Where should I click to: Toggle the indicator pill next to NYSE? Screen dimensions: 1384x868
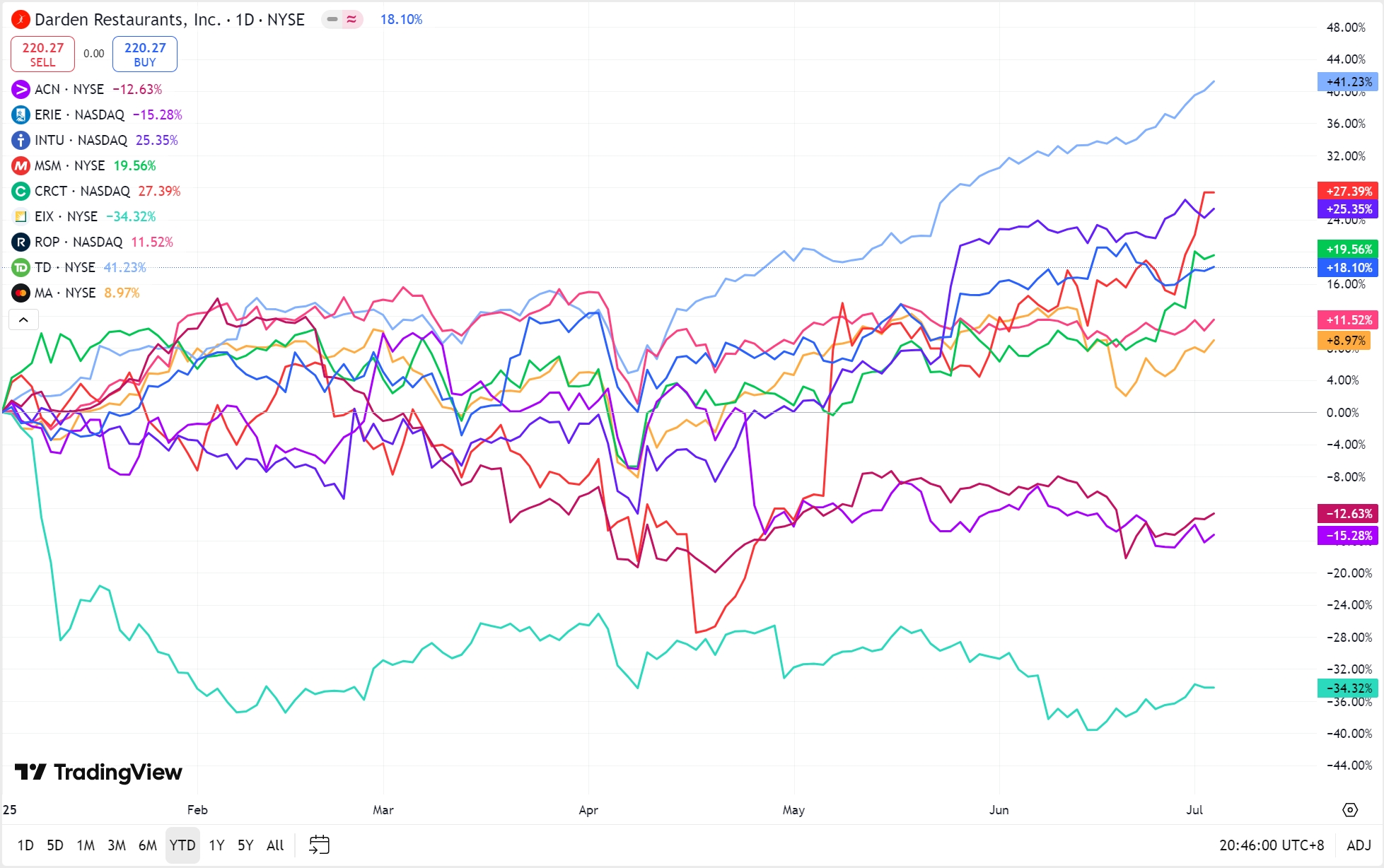pyautogui.click(x=342, y=20)
